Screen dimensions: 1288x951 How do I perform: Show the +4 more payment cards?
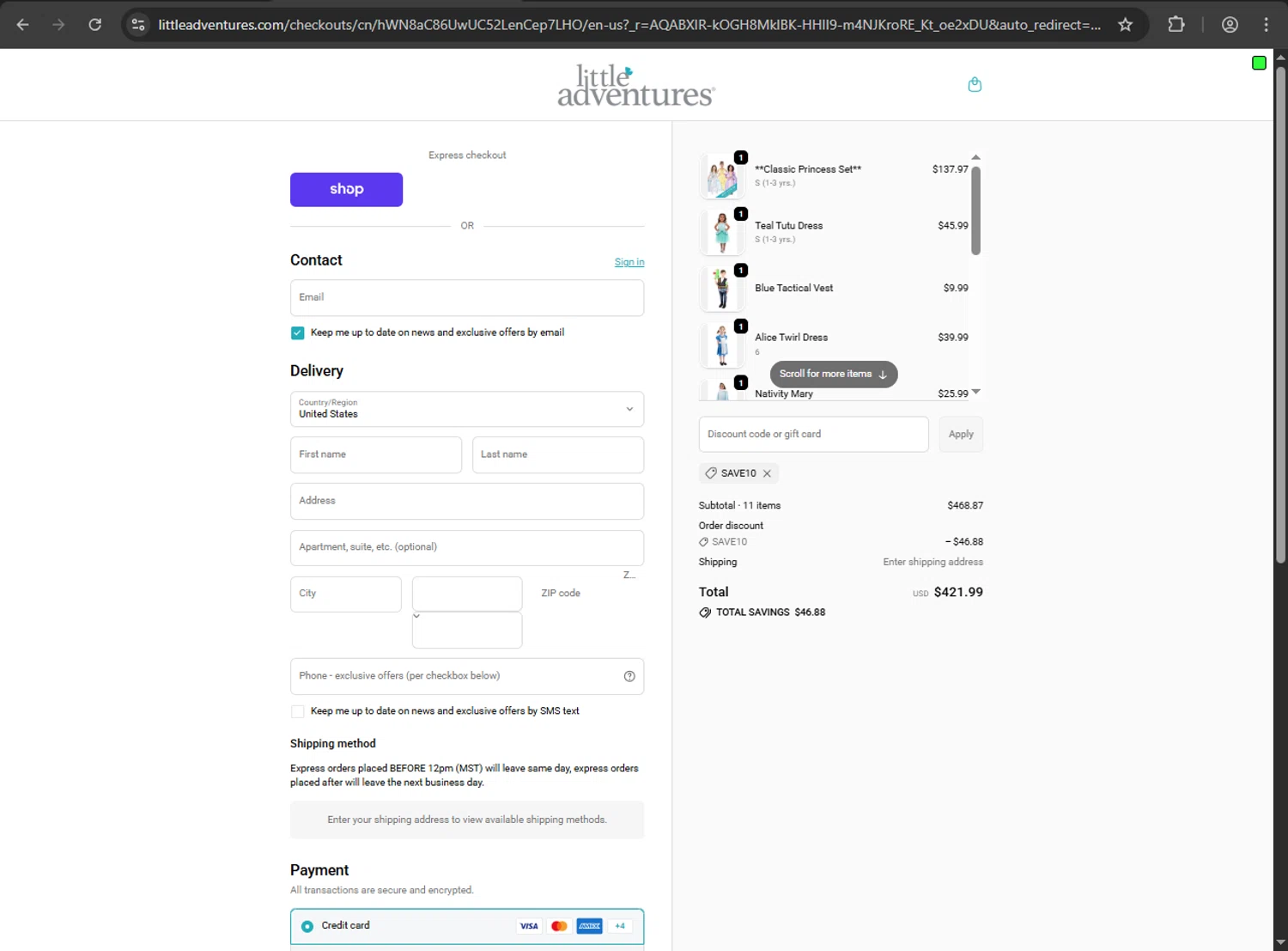[x=620, y=926]
